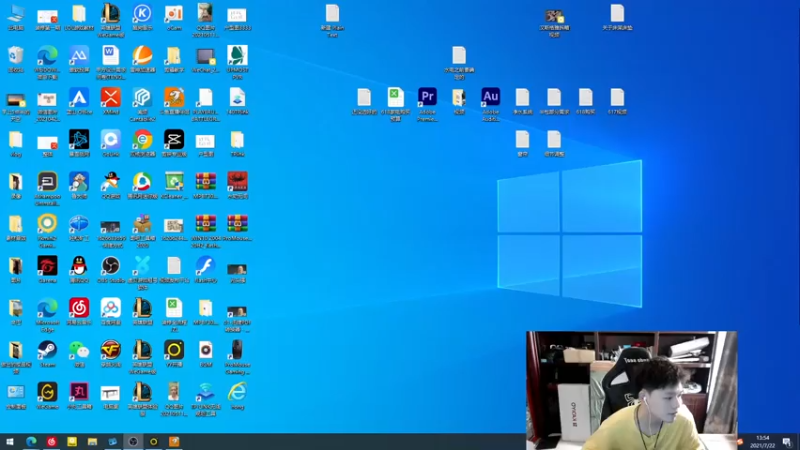This screenshot has height=450, width=800.
Task: Open Edge from the taskbar
Action: tap(31, 442)
